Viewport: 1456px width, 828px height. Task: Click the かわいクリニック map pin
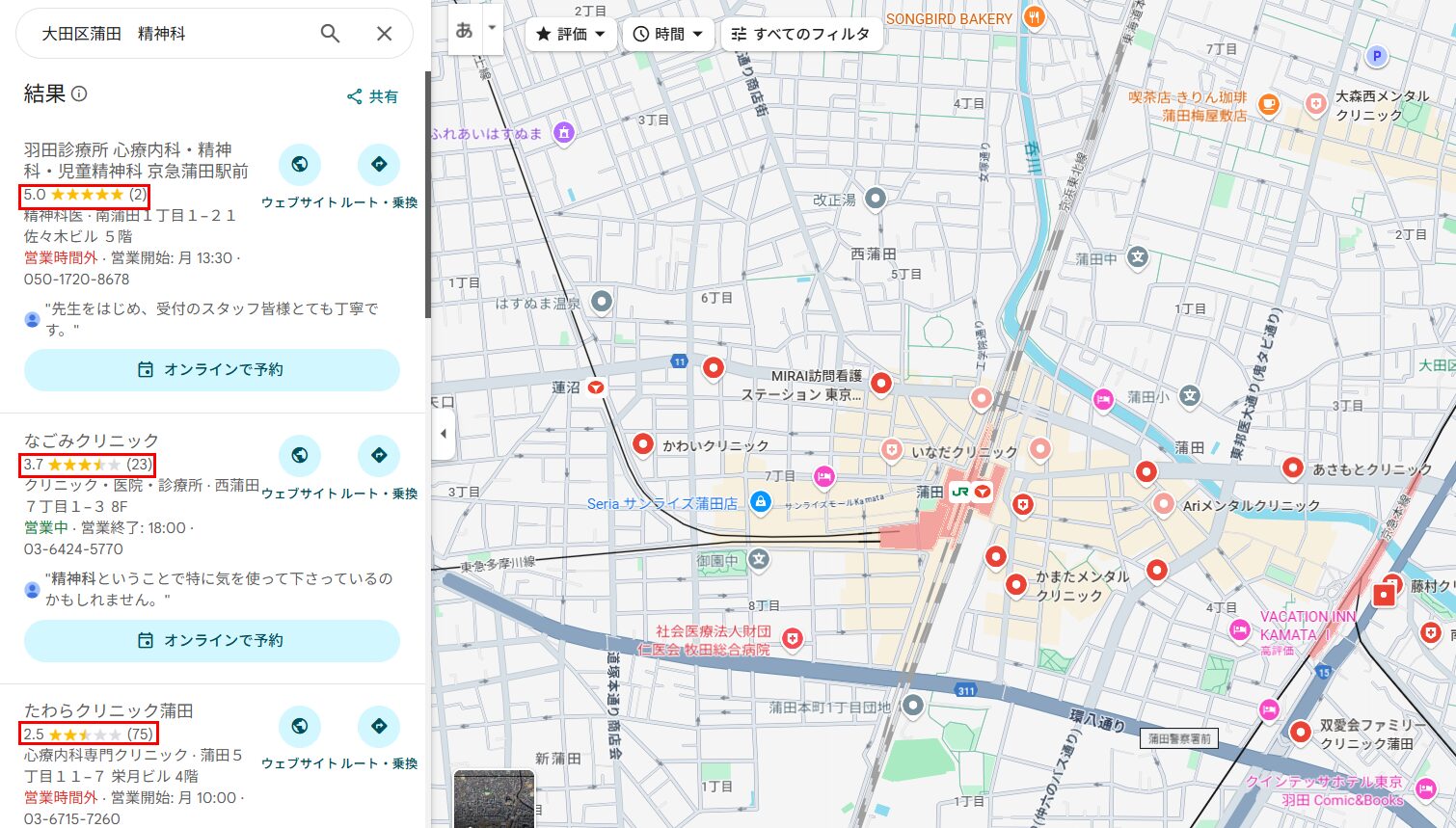pyautogui.click(x=643, y=444)
